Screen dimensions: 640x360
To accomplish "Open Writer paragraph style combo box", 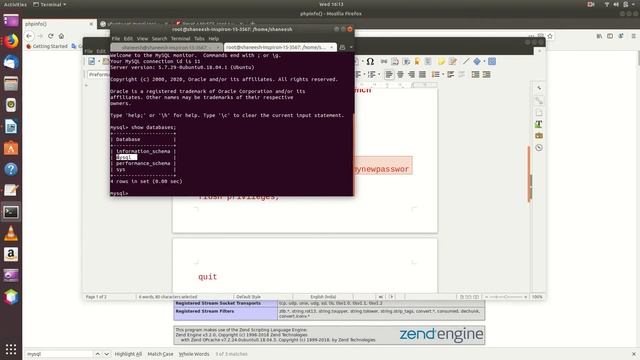I will point(98,74).
